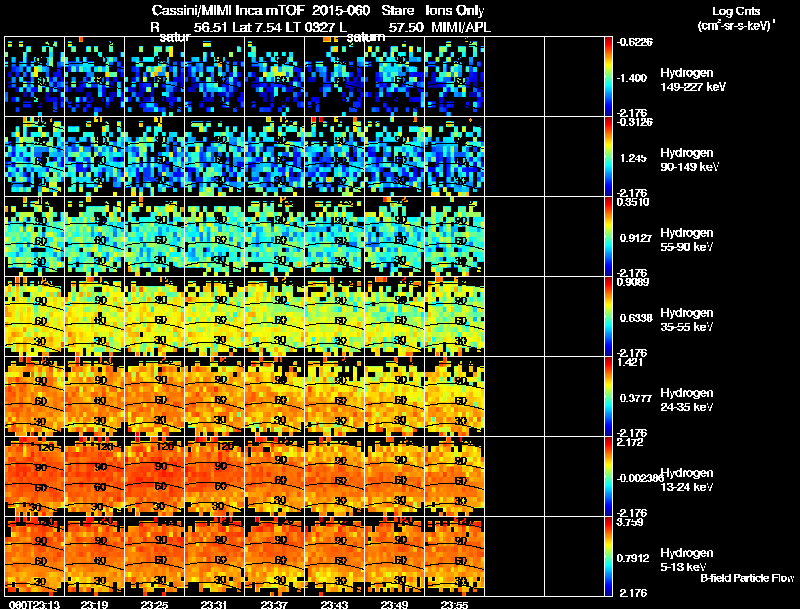Click the Hydrogen 149-227 keV label
Viewport: 800px width, 609px height.
click(x=692, y=80)
